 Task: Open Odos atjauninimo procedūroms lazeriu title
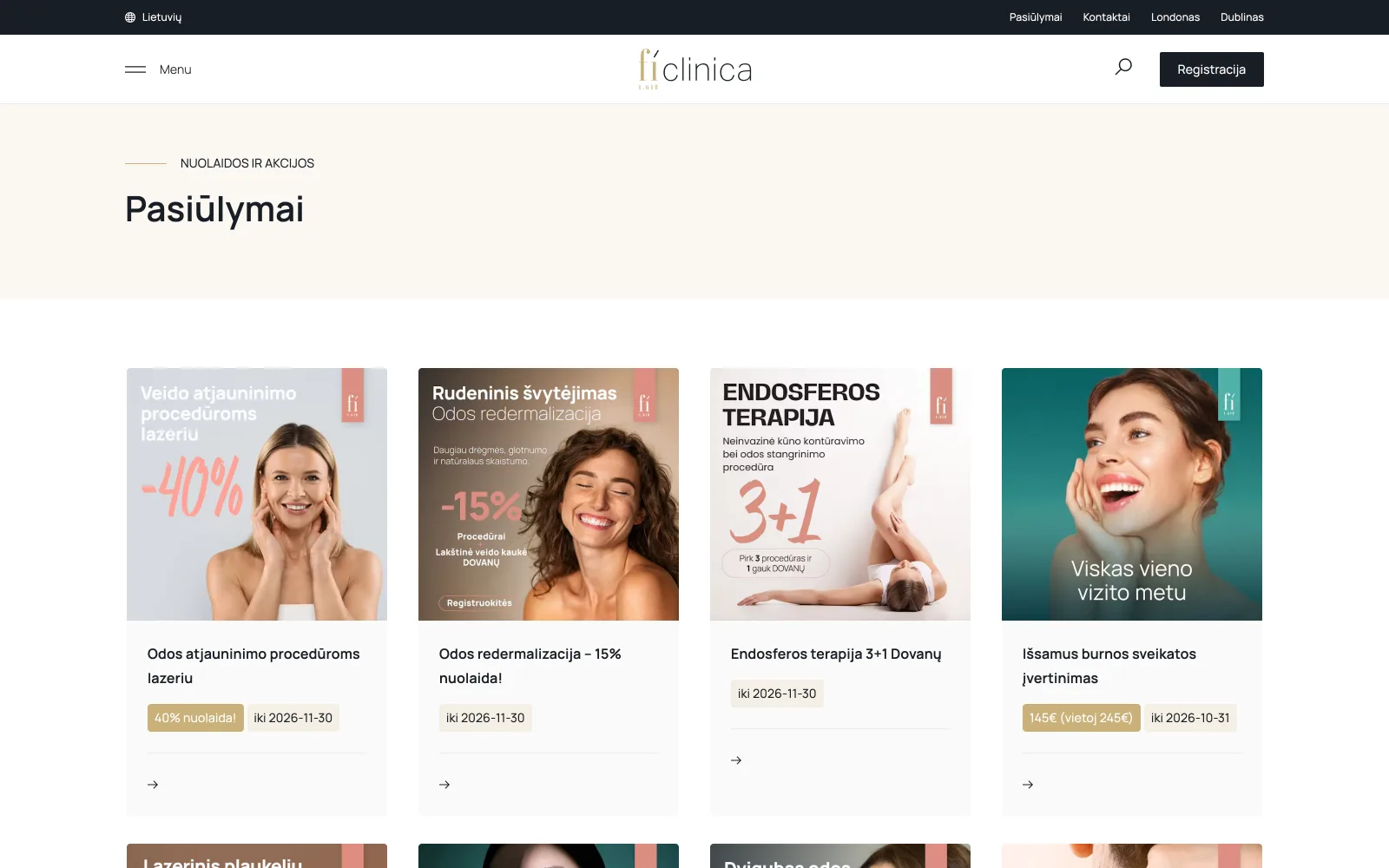pos(253,666)
